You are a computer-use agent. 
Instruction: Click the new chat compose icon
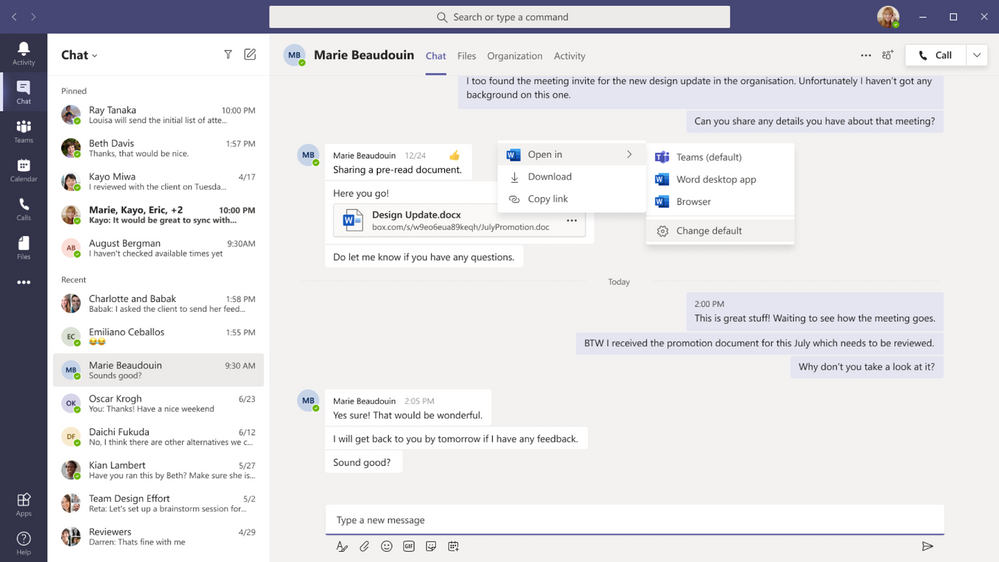[250, 55]
